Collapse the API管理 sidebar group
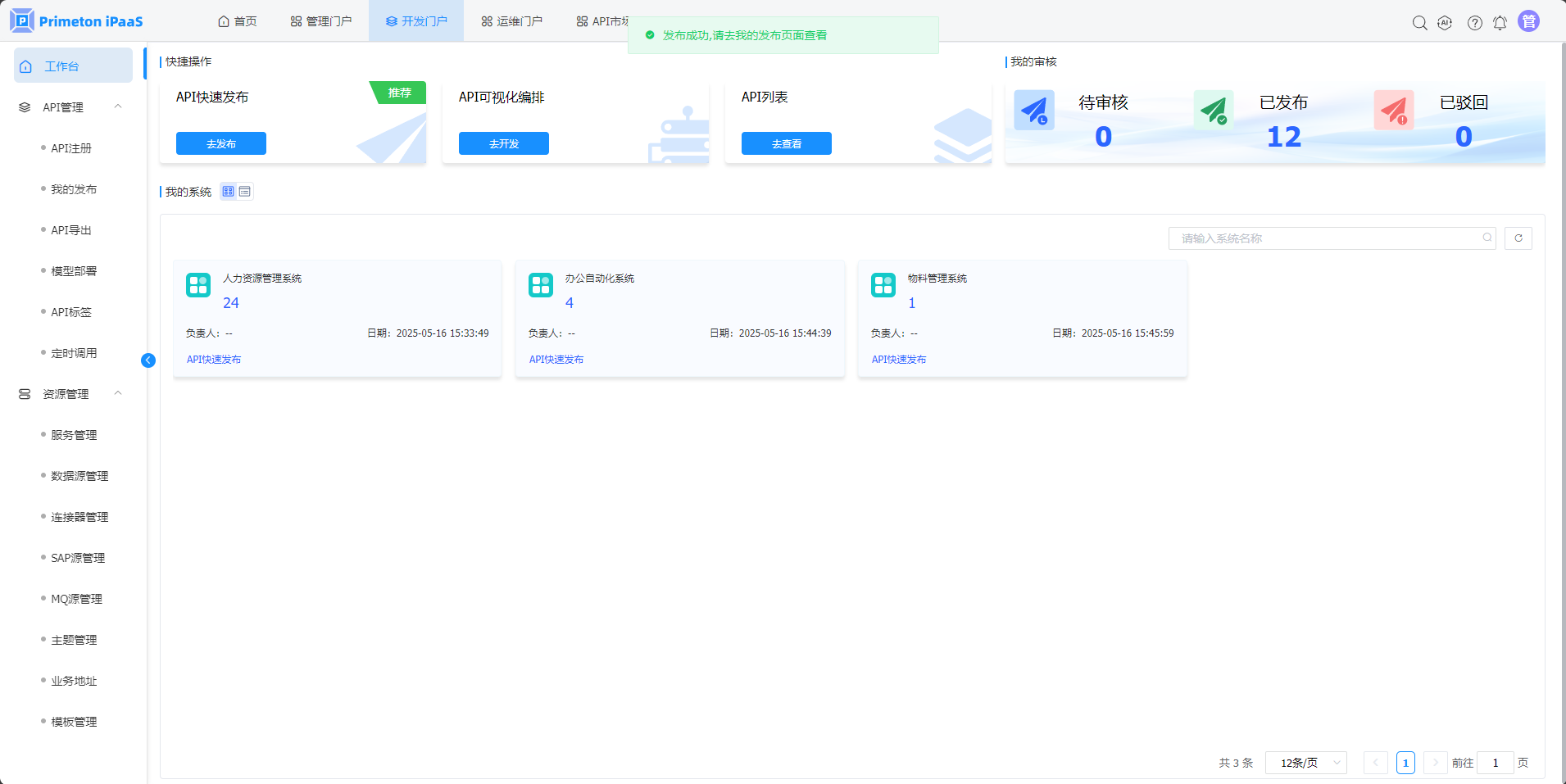This screenshot has height=784, width=1566. point(118,106)
